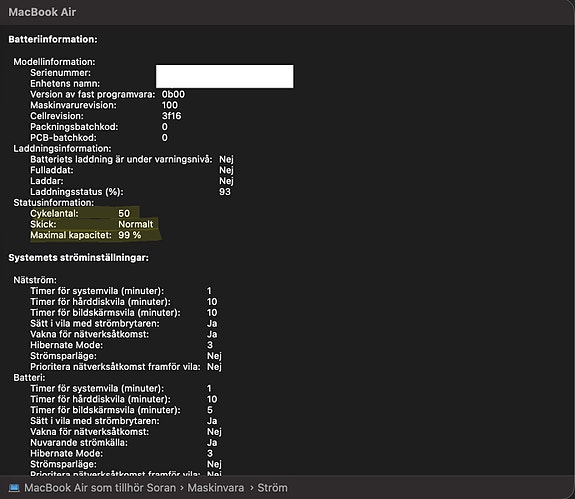This screenshot has width=575, height=499.
Task: Click the Maximal kapacitet 99 % value
Action: (x=129, y=235)
